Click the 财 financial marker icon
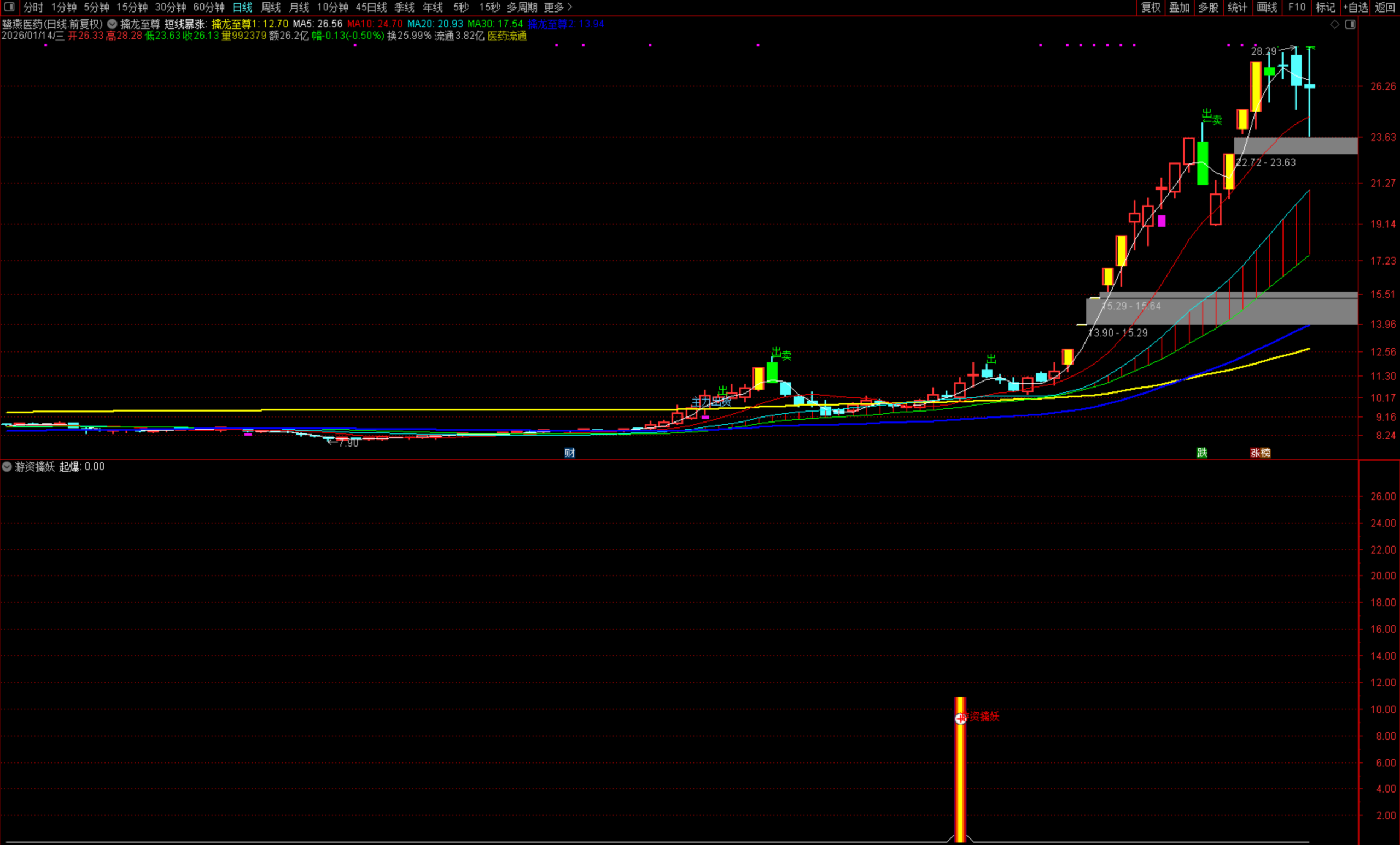 click(569, 453)
